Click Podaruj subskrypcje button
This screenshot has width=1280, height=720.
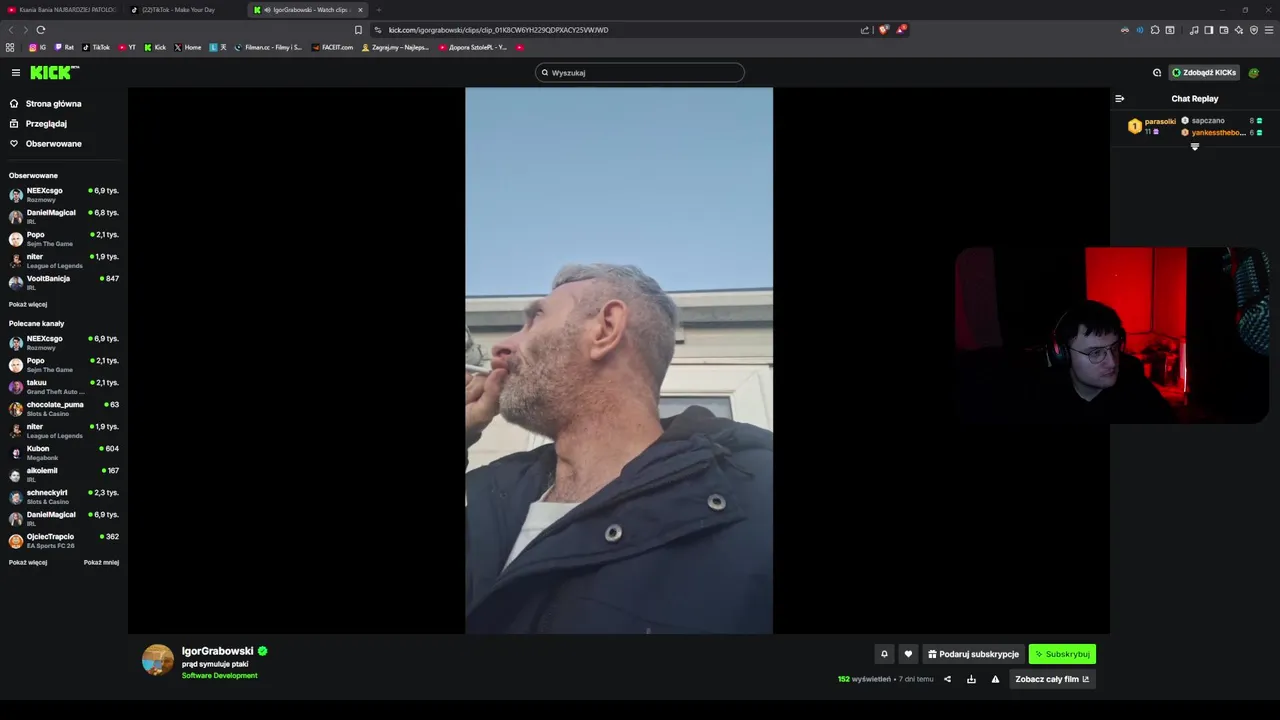coord(973,654)
